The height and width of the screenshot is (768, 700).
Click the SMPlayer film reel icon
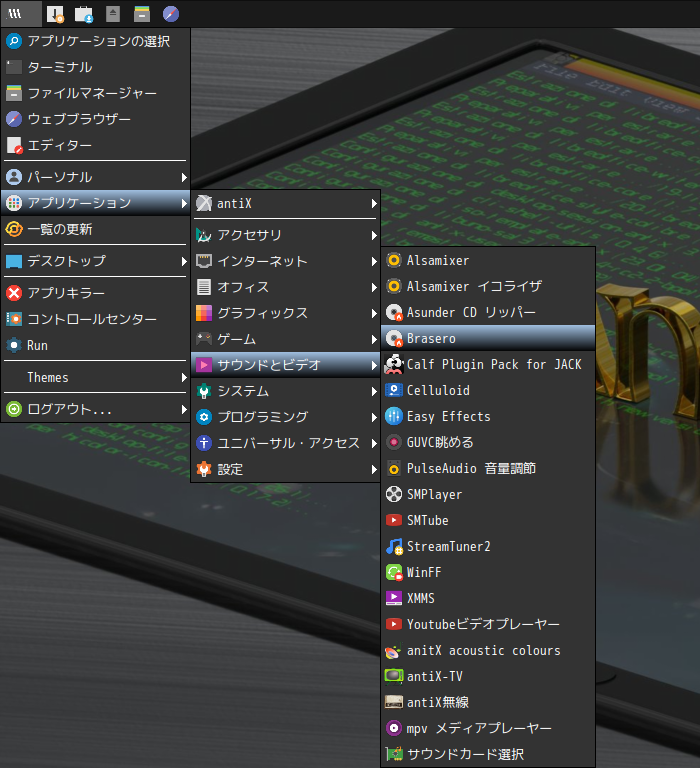tap(394, 494)
